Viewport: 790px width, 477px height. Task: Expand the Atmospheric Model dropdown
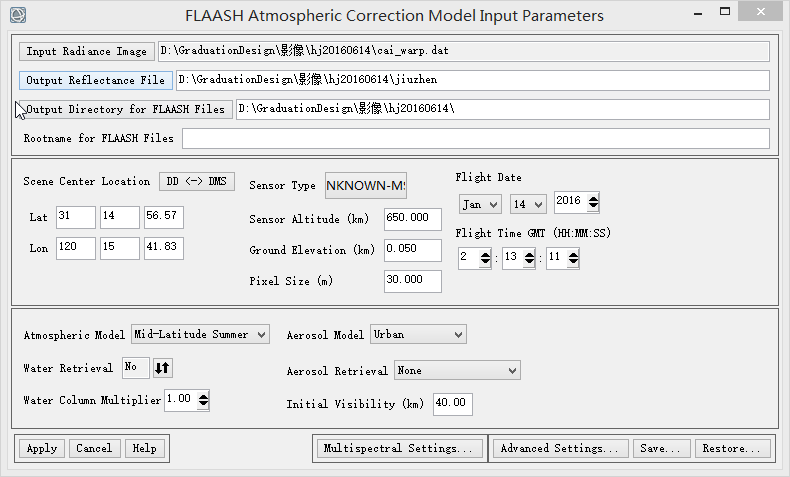point(201,334)
